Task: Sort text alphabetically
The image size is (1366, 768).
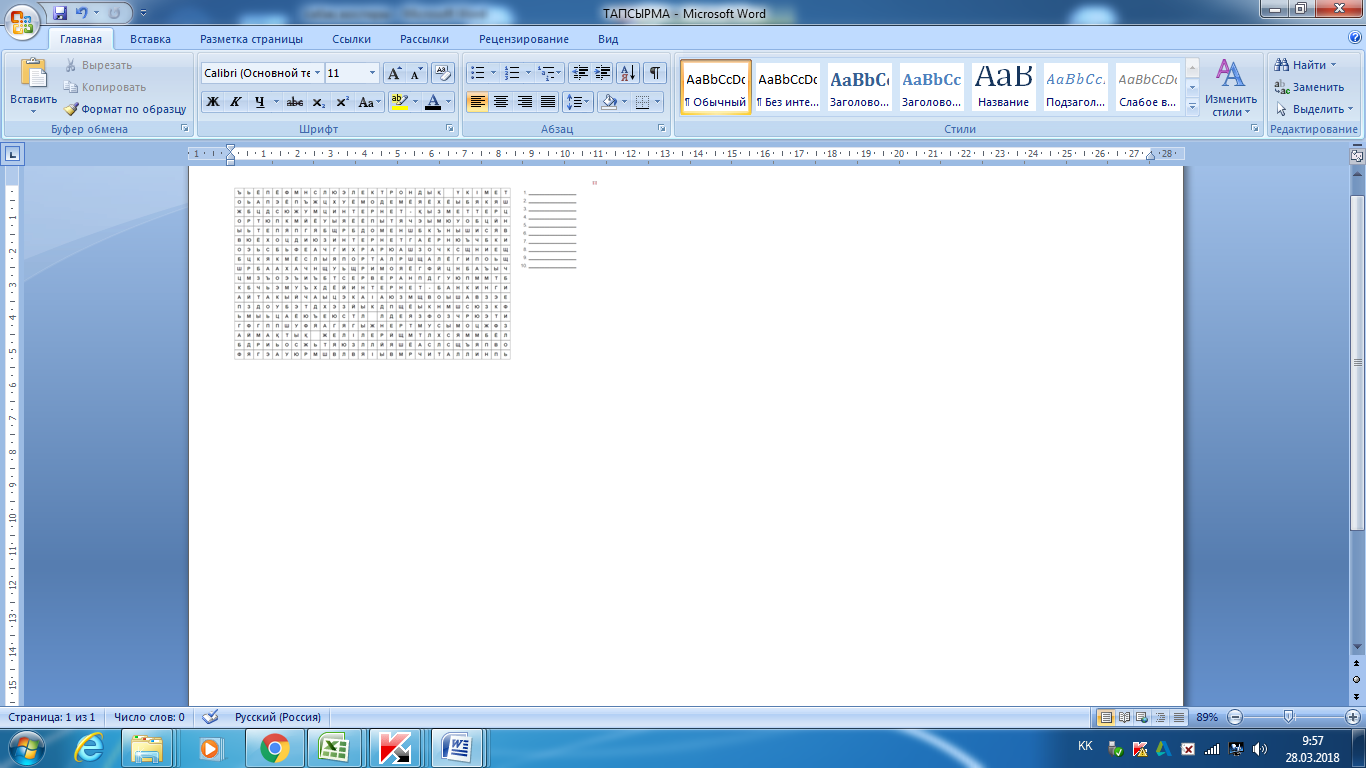Action: (628, 73)
